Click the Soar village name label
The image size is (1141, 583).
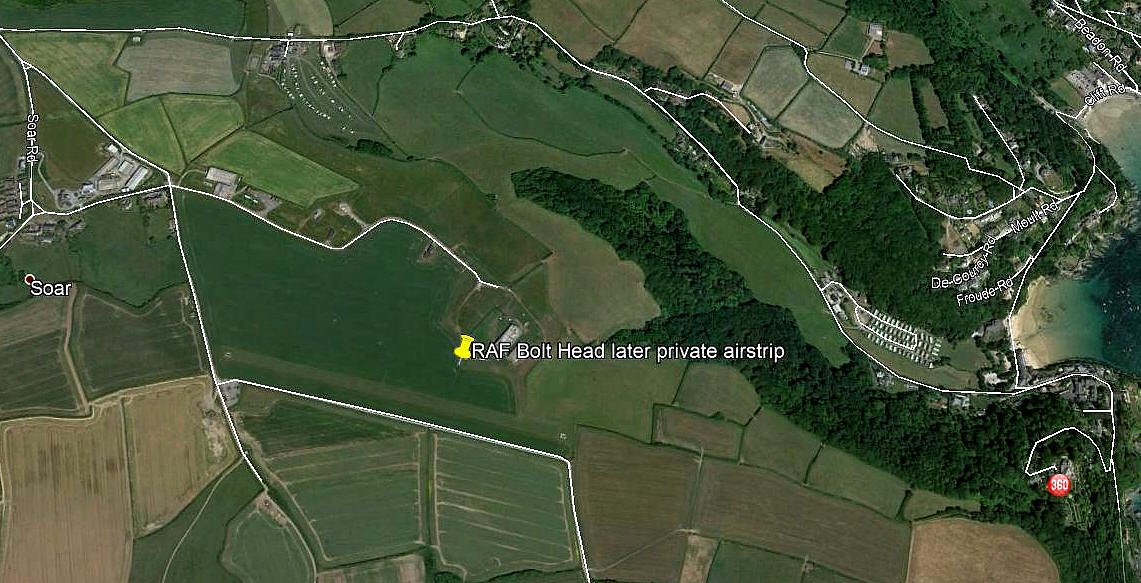tap(52, 289)
